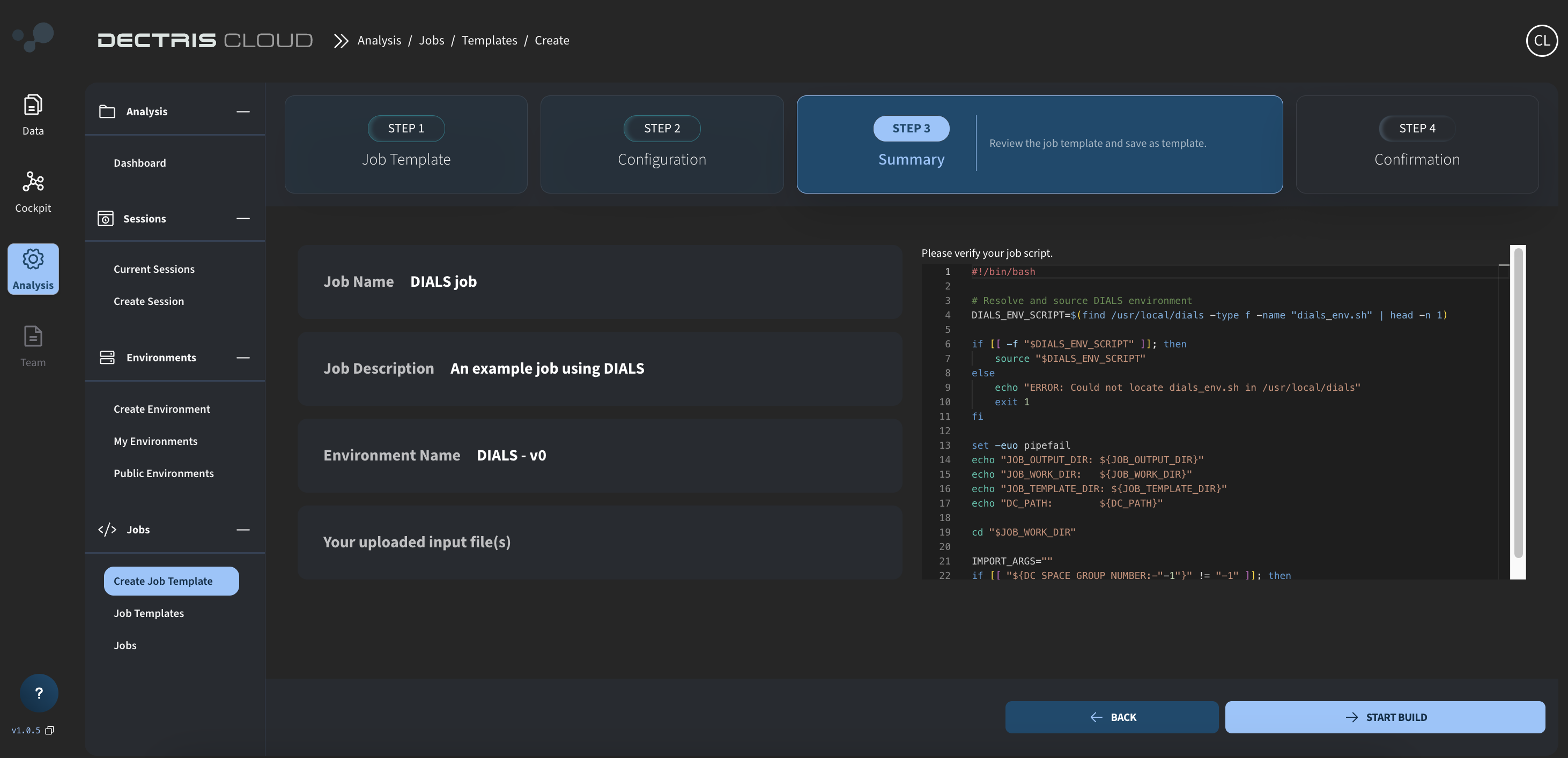This screenshot has height=758, width=1568.
Task: Click the Create breadcrumb item
Action: pyautogui.click(x=551, y=40)
